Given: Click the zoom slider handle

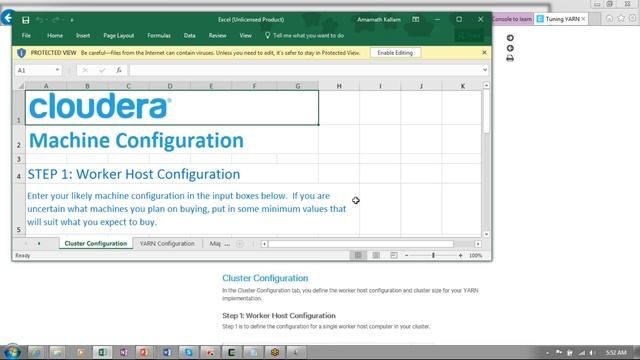Looking at the screenshot, I should [x=433, y=256].
